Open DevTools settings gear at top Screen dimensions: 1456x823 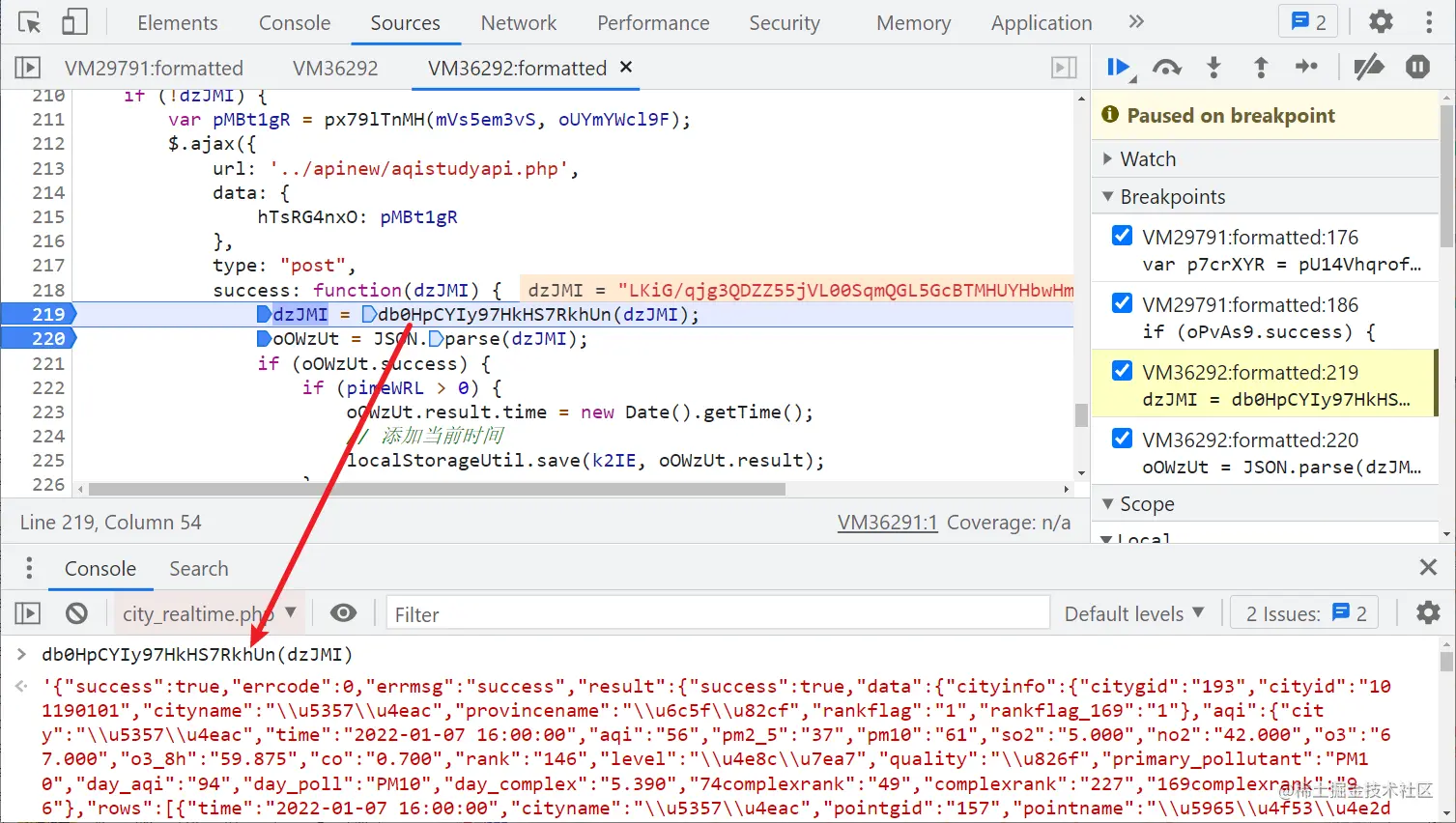pyautogui.click(x=1382, y=21)
